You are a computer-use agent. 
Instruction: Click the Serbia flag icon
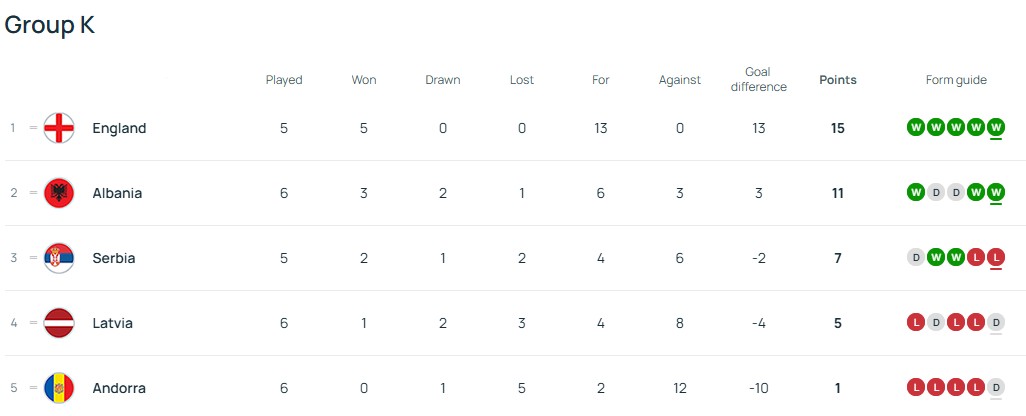[59, 258]
